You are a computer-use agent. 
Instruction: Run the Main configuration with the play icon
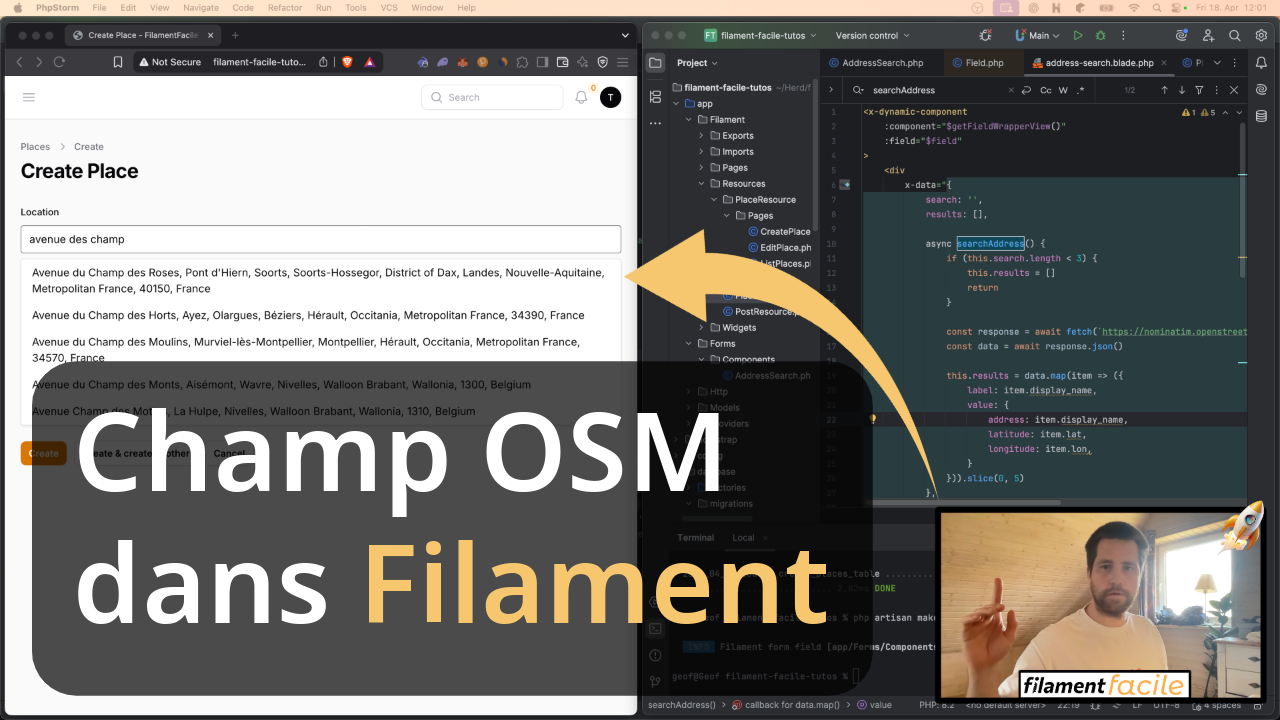(1077, 35)
